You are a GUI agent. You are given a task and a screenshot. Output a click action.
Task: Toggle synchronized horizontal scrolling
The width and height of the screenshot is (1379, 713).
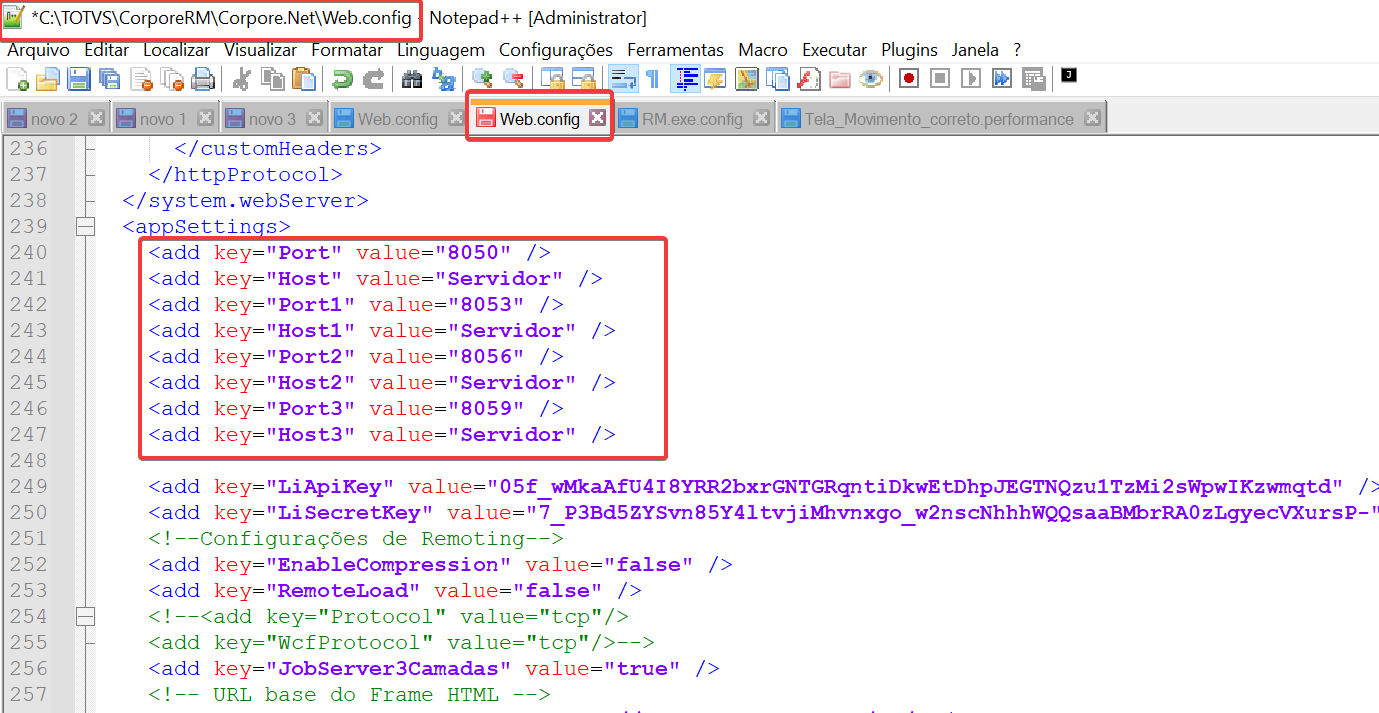pyautogui.click(x=584, y=78)
